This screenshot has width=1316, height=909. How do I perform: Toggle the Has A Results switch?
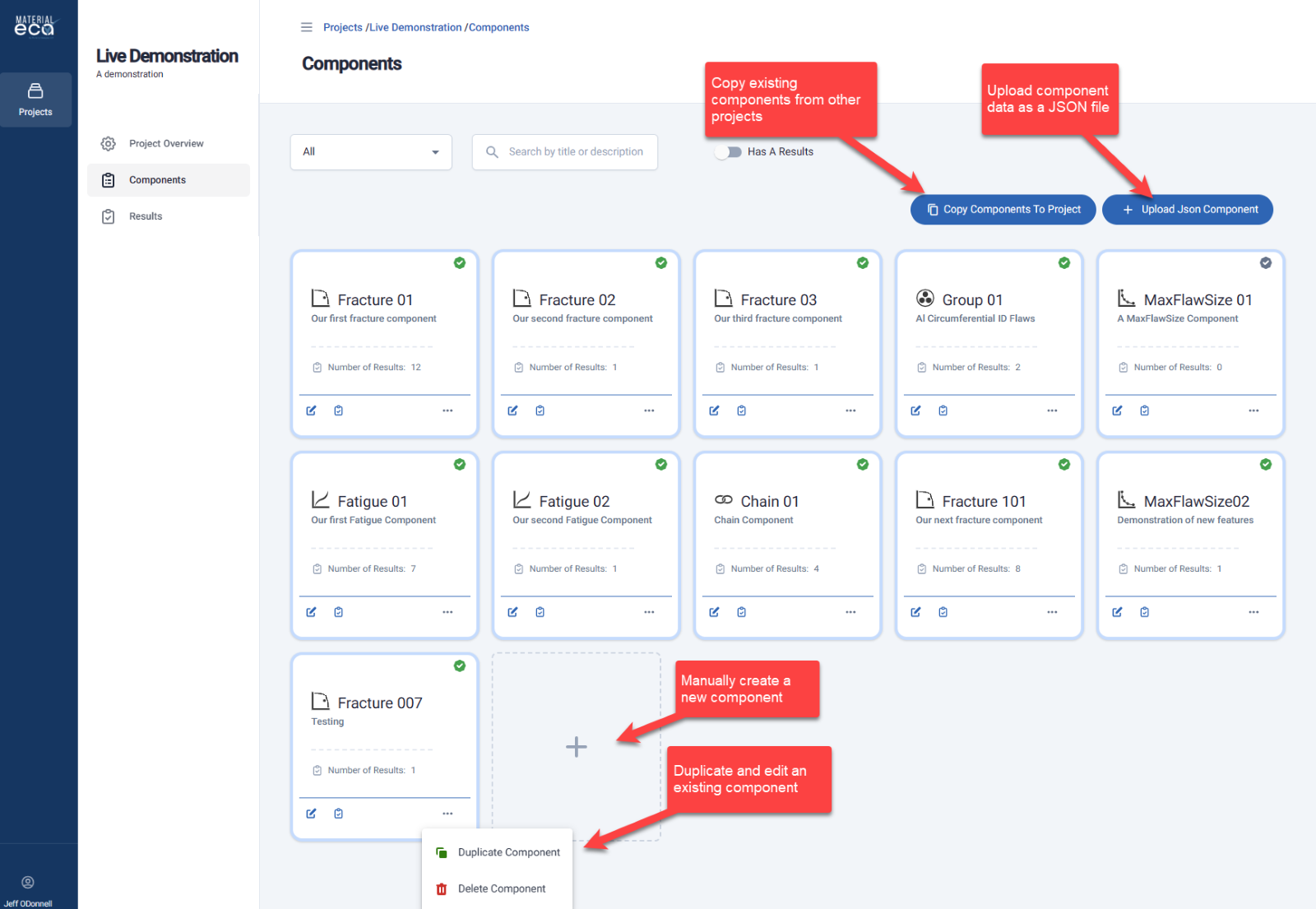pyautogui.click(x=728, y=152)
